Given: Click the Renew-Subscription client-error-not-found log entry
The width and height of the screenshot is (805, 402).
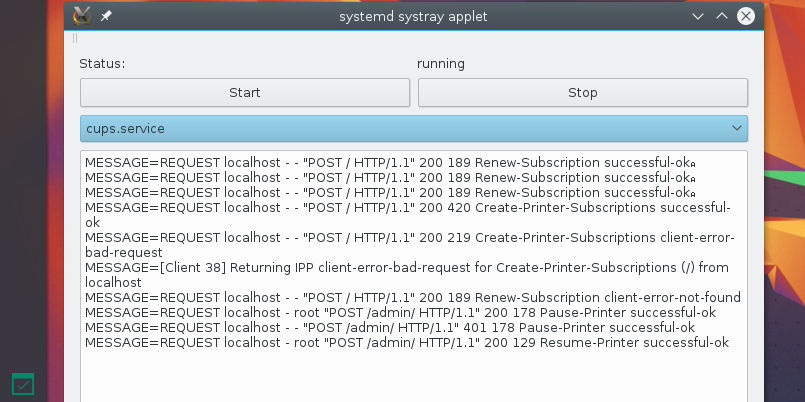Looking at the screenshot, I should tap(412, 298).
